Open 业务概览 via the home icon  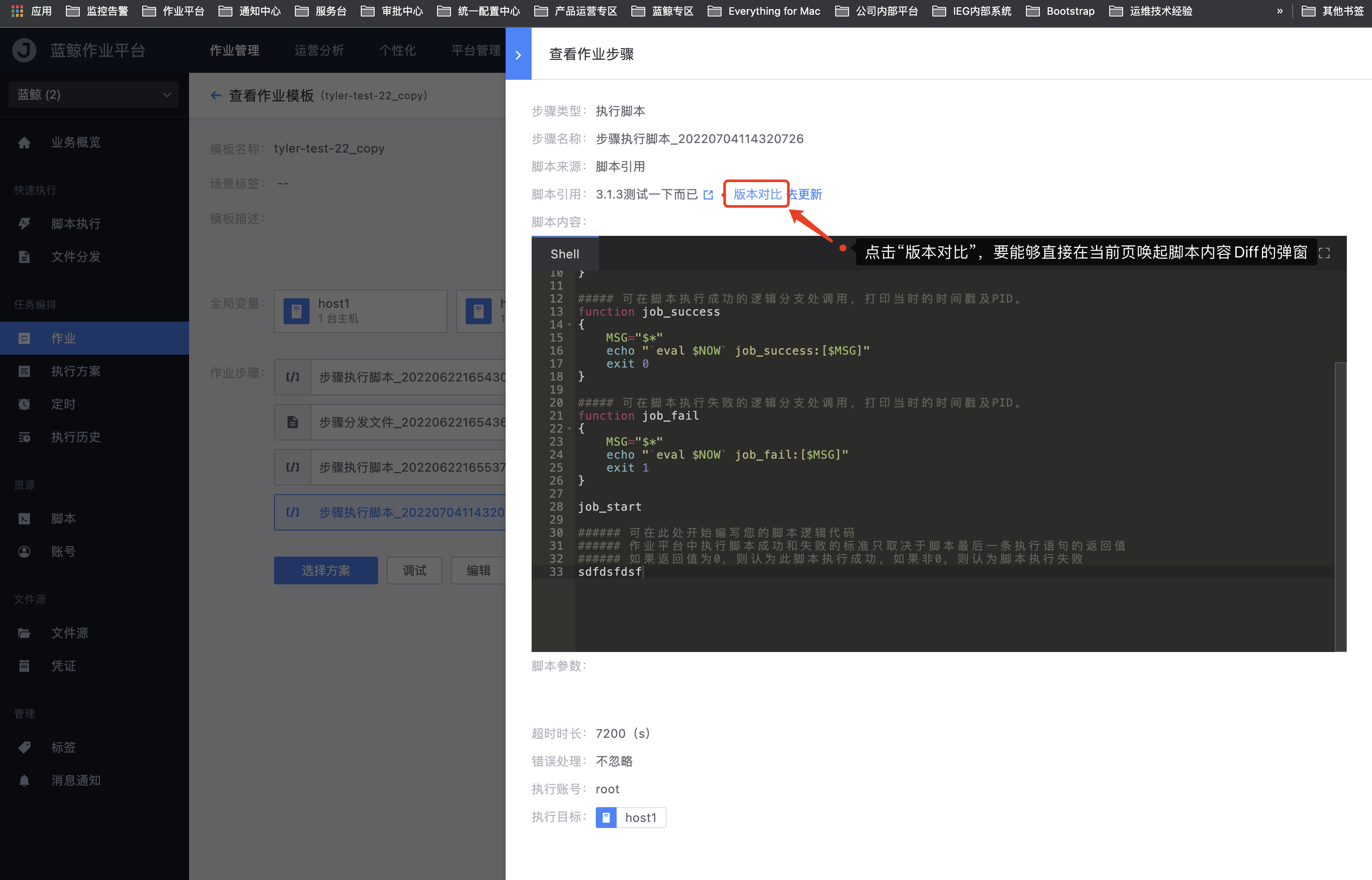tap(24, 142)
